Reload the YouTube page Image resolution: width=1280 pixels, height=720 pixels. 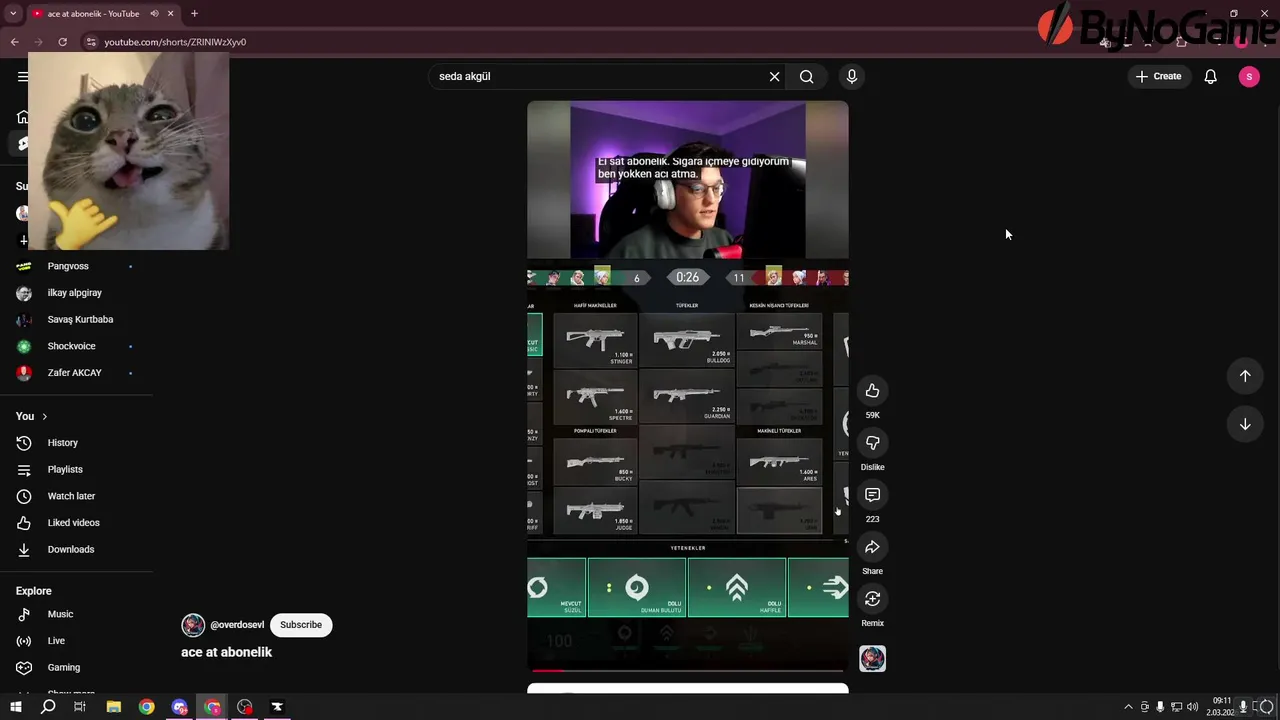(x=62, y=42)
